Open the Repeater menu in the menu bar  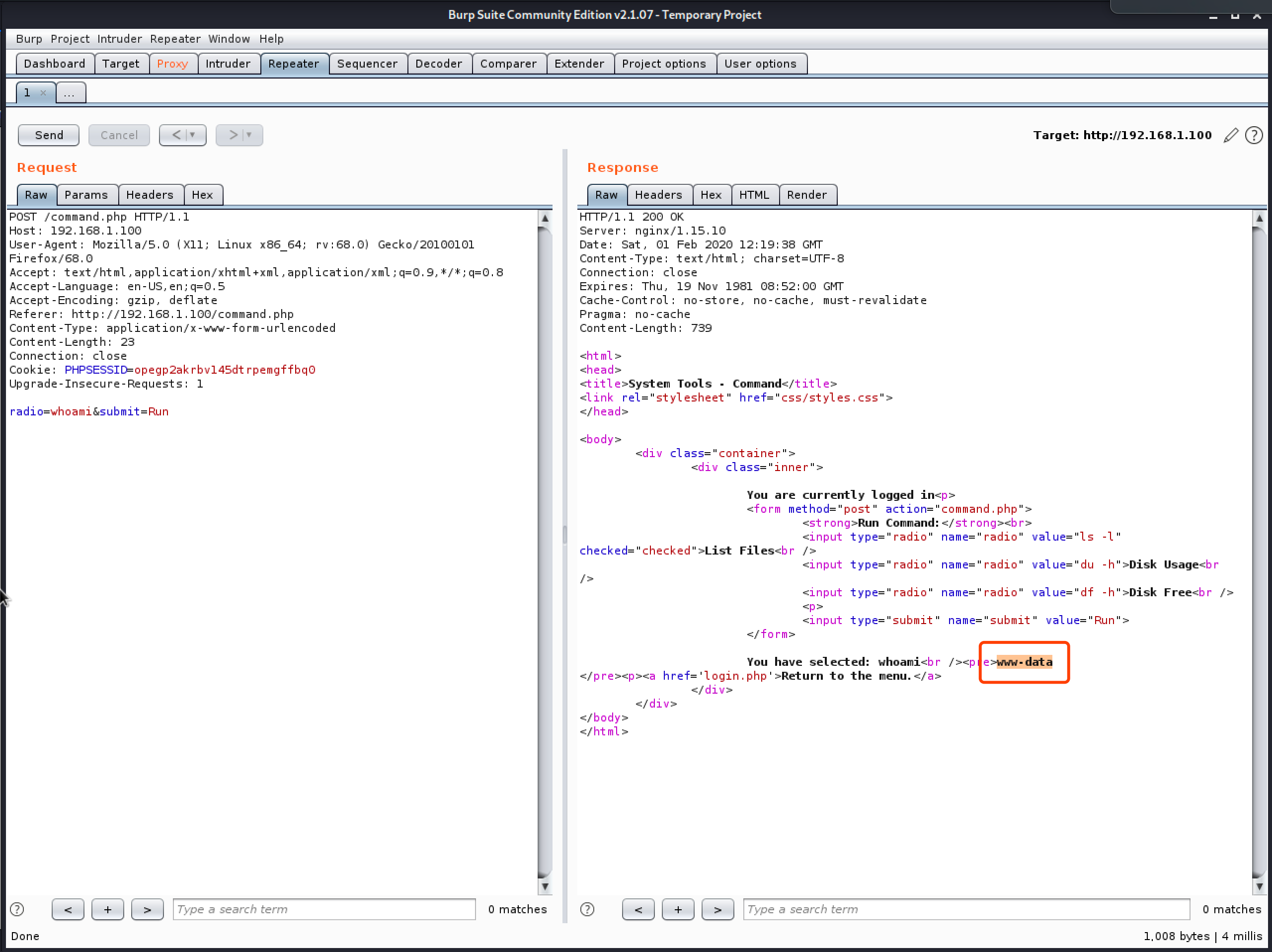175,39
